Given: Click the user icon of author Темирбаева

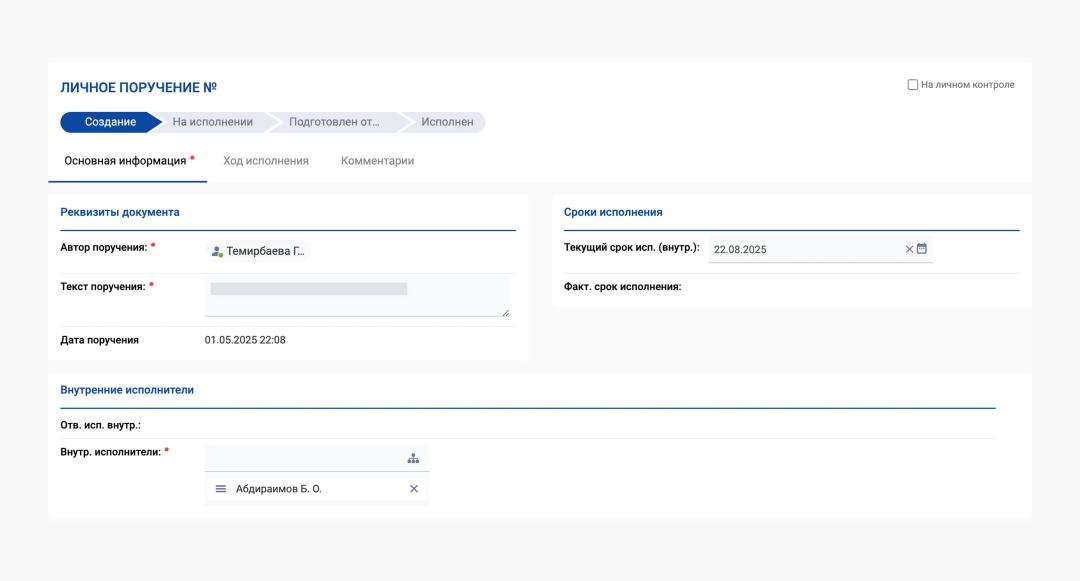Looking at the screenshot, I should click(x=216, y=251).
